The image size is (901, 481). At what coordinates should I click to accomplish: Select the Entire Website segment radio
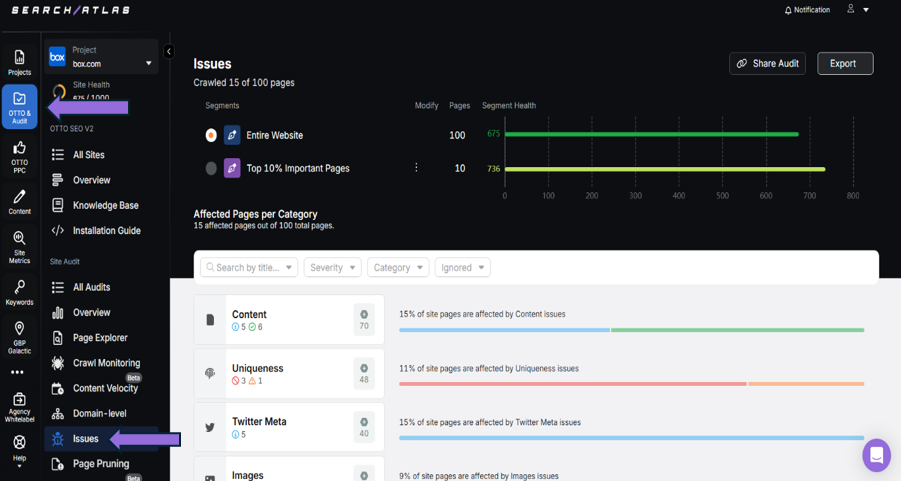tap(211, 135)
